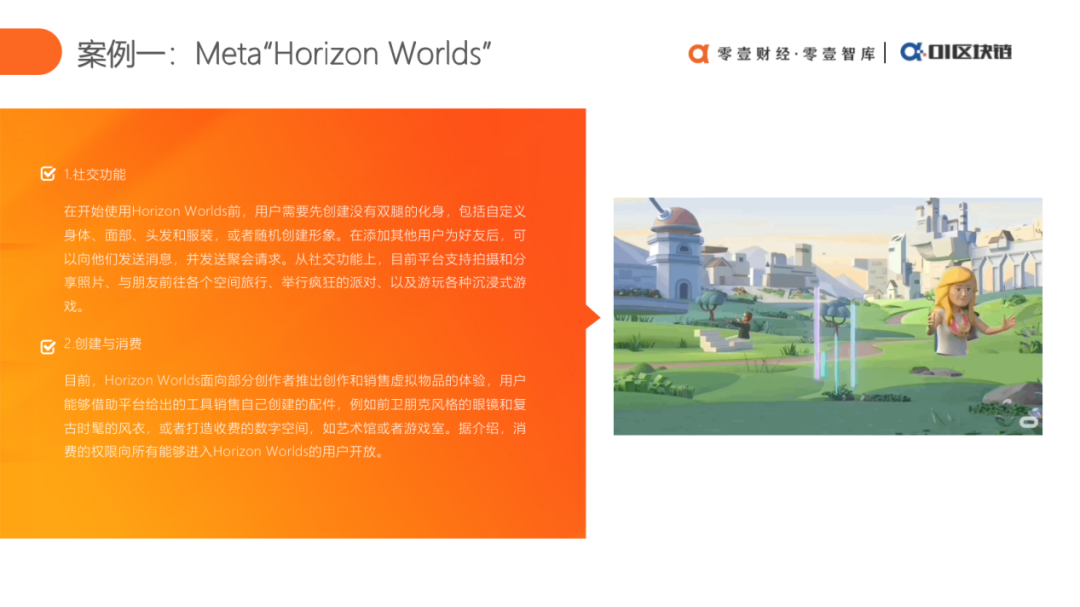
Task: Click the blue 01区块链 logo icon
Action: [913, 52]
